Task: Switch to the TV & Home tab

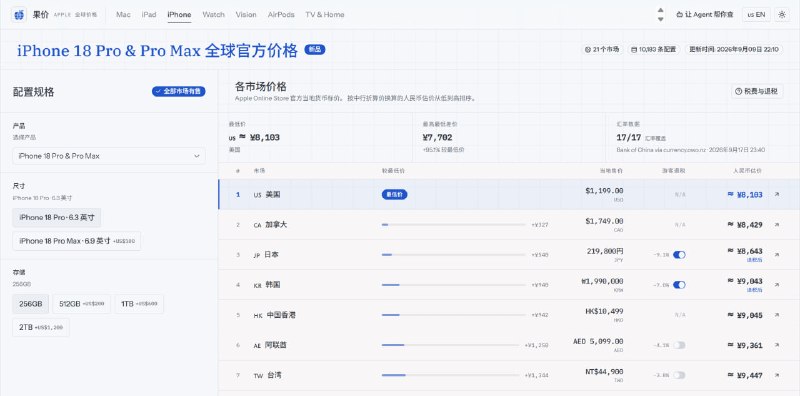Action: pyautogui.click(x=325, y=15)
